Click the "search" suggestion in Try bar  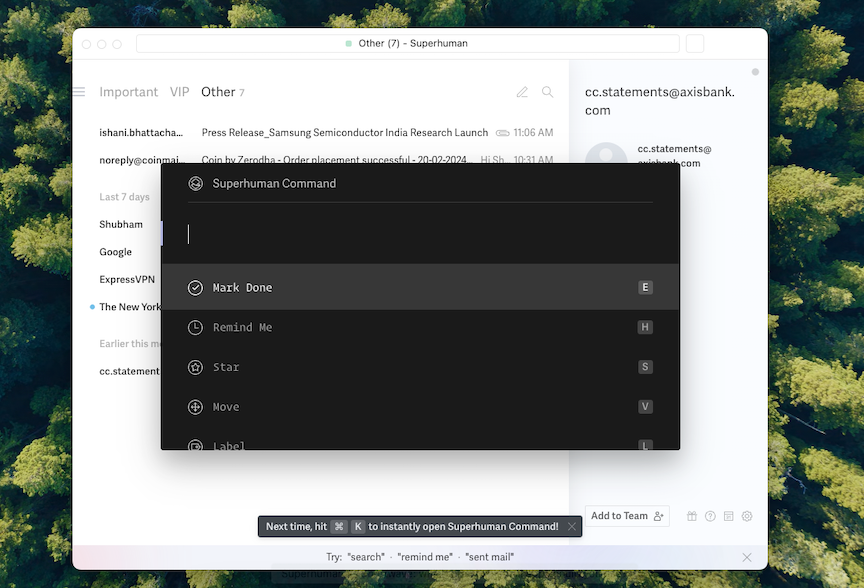click(366, 557)
